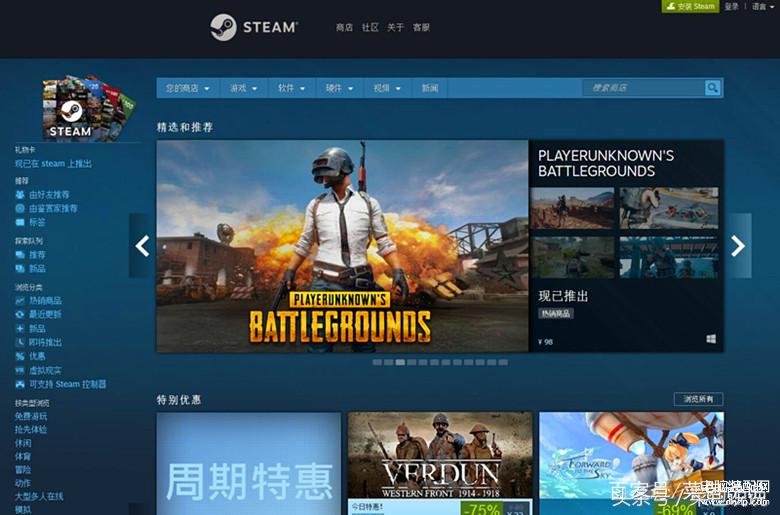This screenshot has width=780, height=515.
Task: Click 探索队列 推荐 queue icon
Action: tap(20, 255)
